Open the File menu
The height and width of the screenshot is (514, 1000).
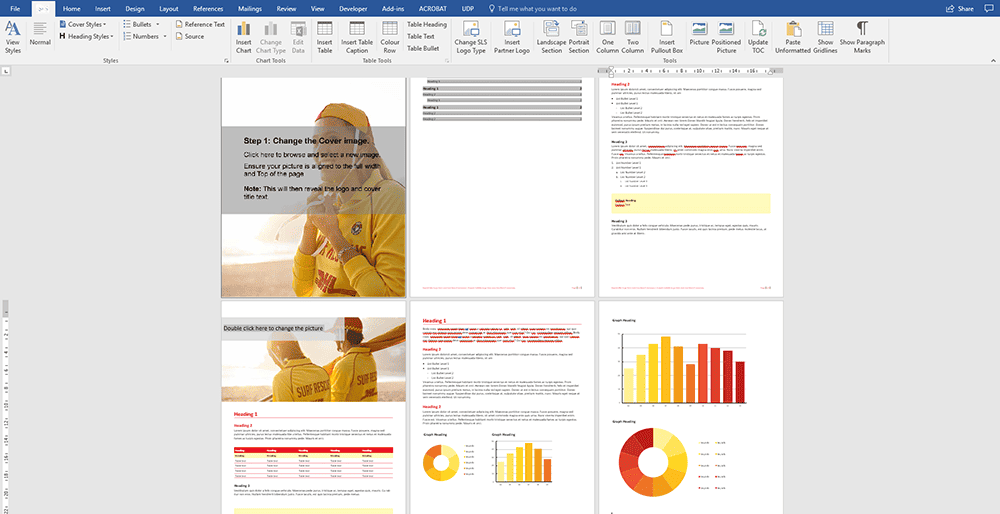pyautogui.click(x=15, y=9)
